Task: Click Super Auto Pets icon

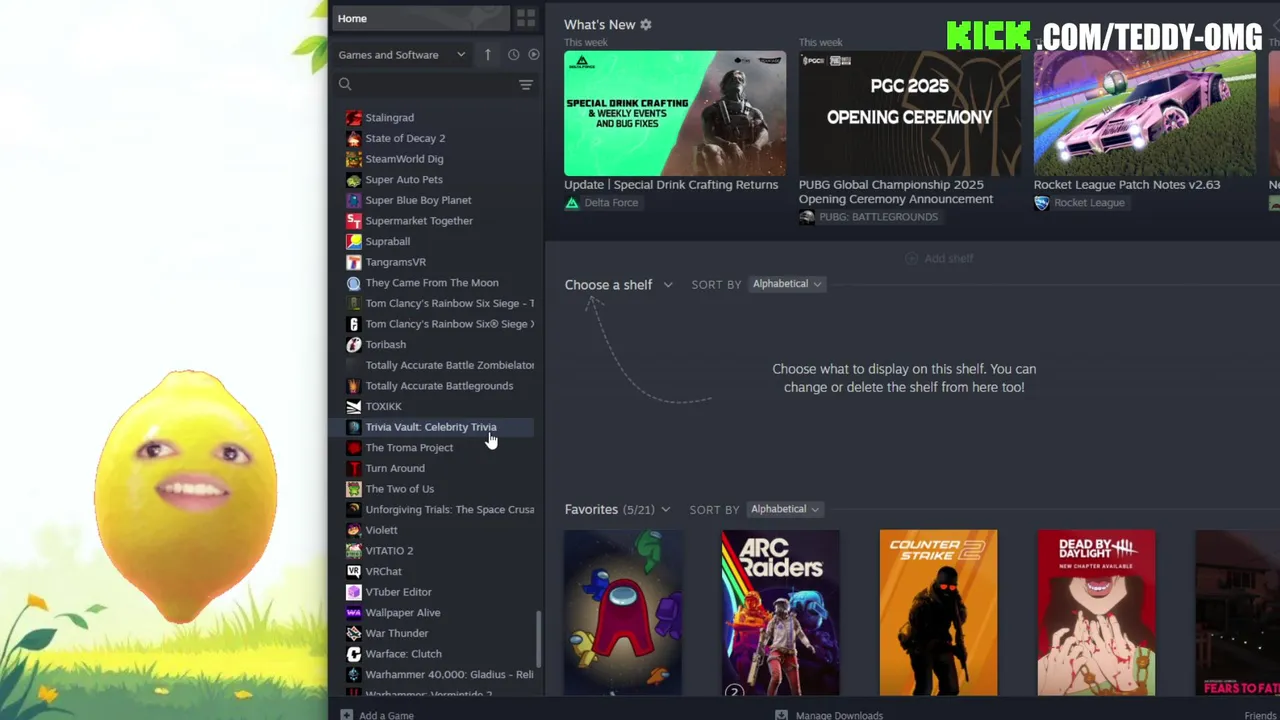Action: (x=353, y=180)
